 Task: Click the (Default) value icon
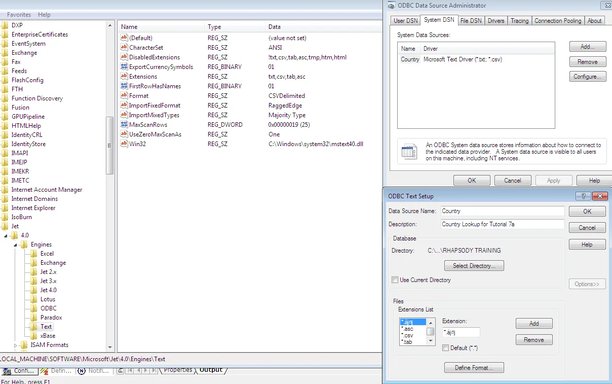click(x=124, y=38)
